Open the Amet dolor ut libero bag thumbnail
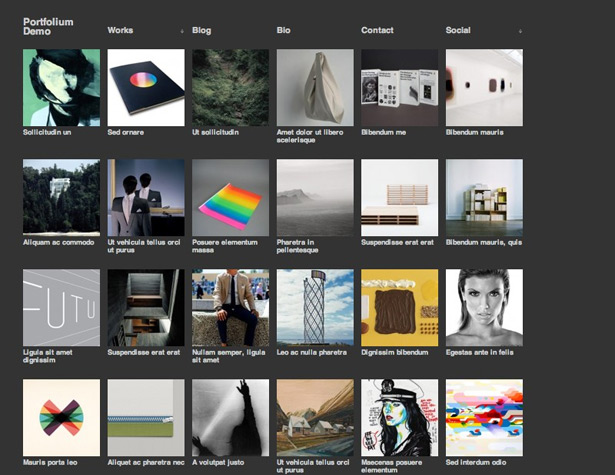 coord(315,87)
